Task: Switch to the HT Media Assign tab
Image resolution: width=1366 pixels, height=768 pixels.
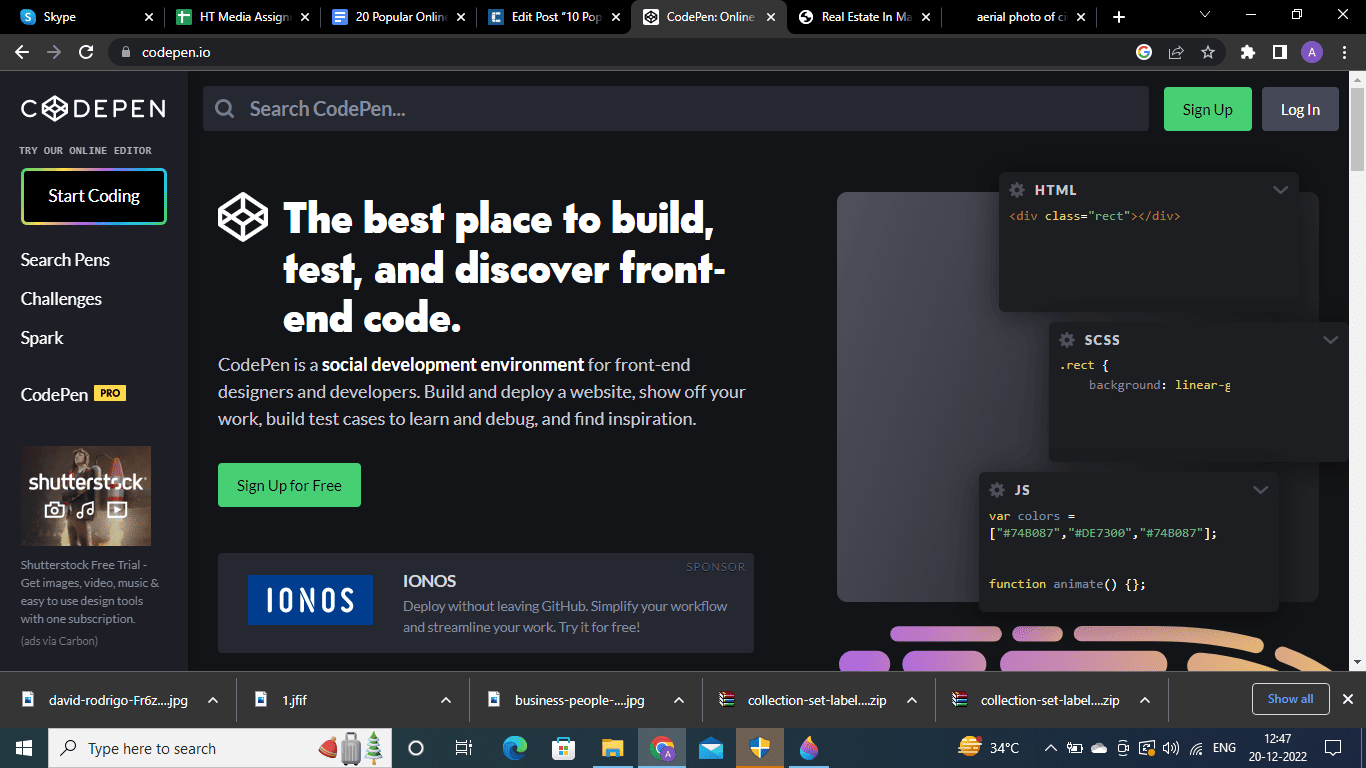Action: (x=243, y=17)
